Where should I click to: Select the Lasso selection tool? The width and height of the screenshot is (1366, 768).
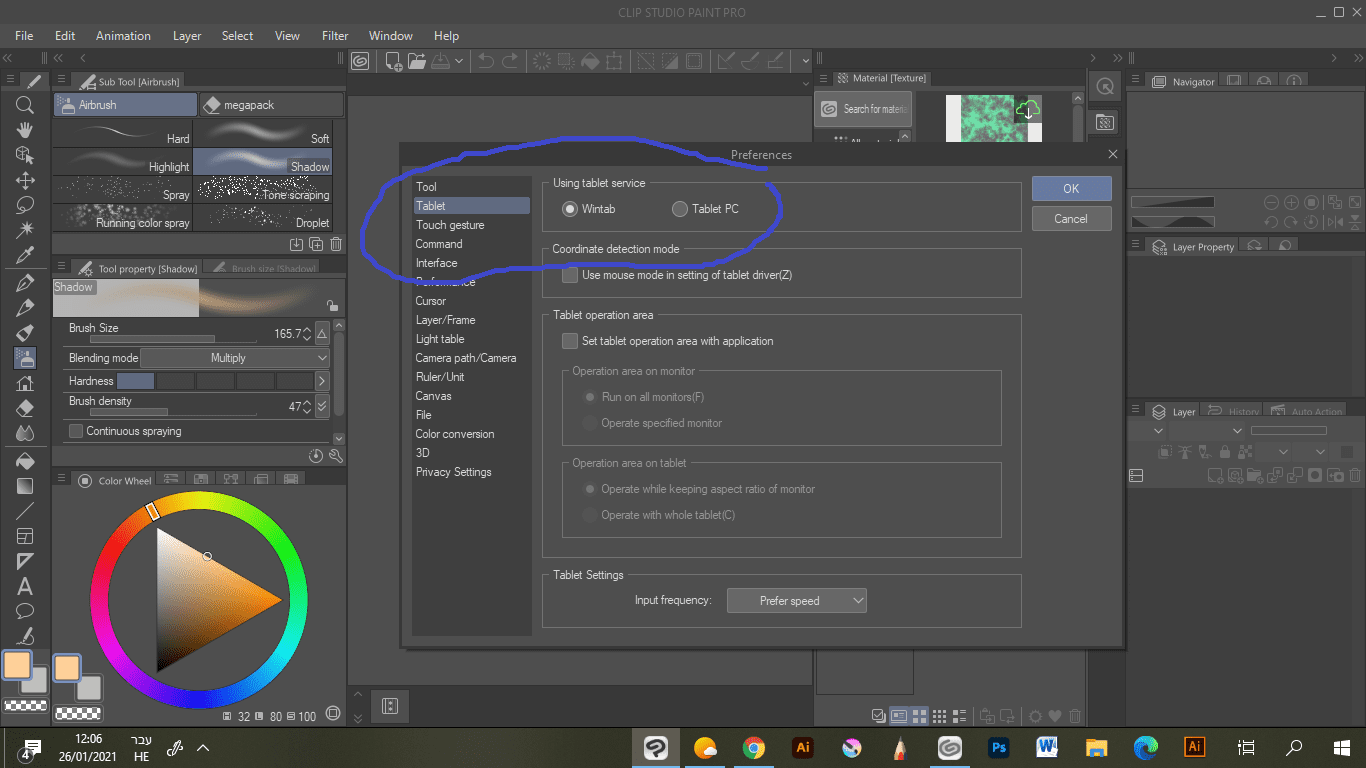25,205
